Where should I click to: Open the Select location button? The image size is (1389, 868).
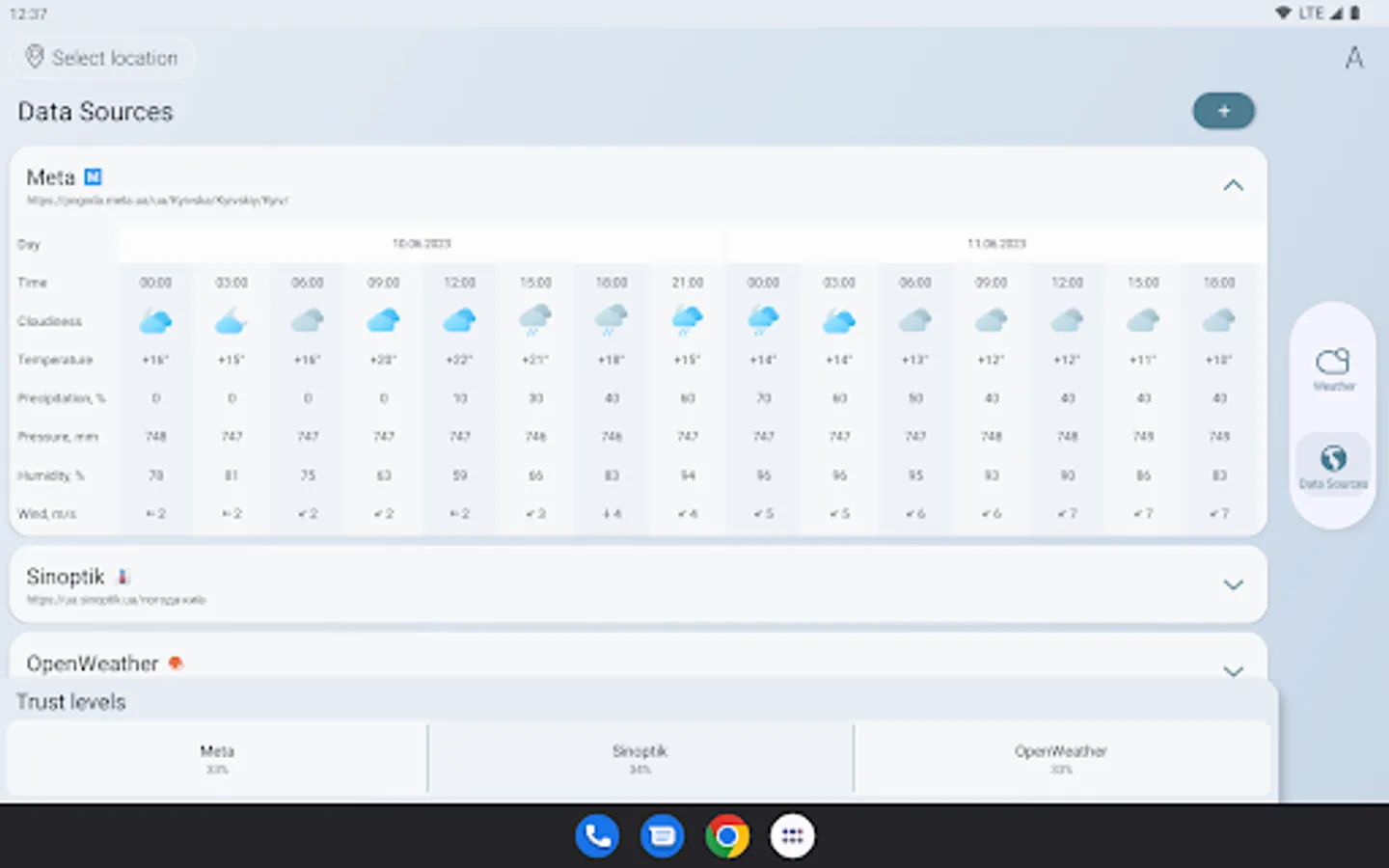click(x=103, y=58)
